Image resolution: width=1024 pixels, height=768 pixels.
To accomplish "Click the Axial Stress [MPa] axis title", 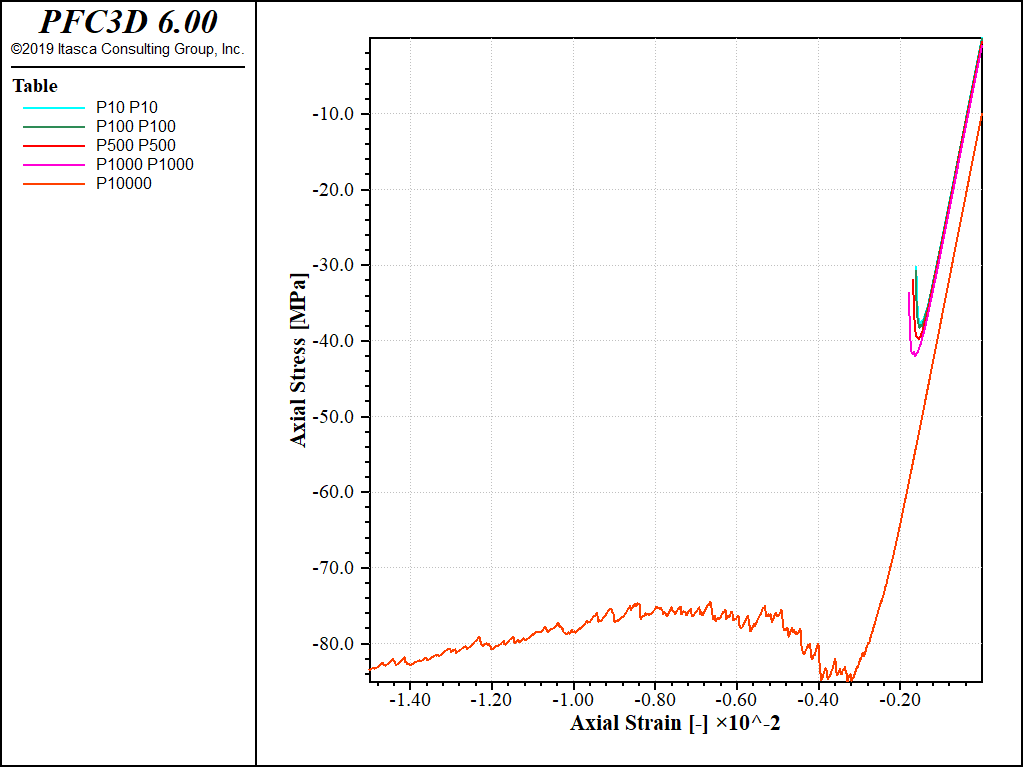I will 298,360.
